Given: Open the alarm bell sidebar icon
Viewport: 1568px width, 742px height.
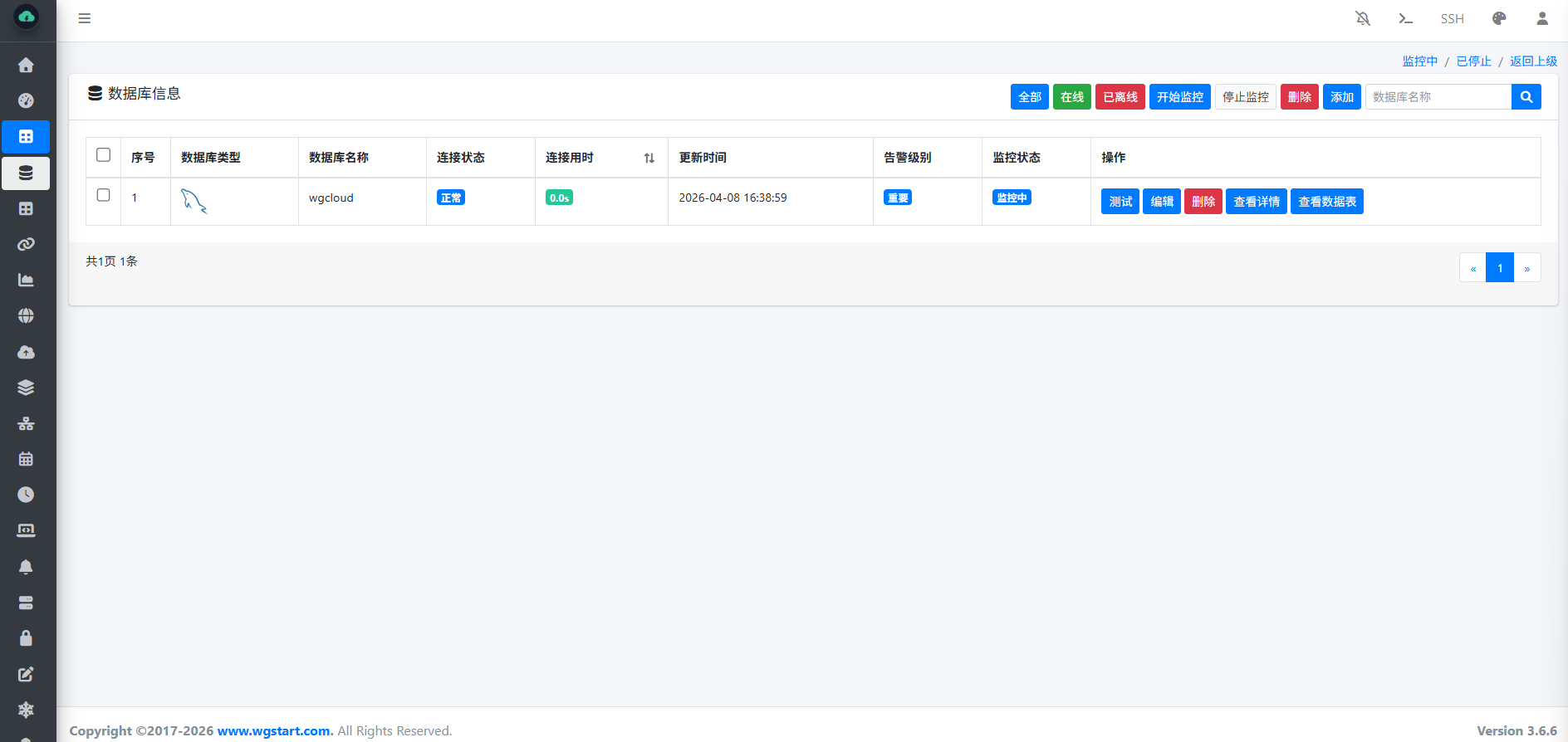Looking at the screenshot, I should coord(26,567).
